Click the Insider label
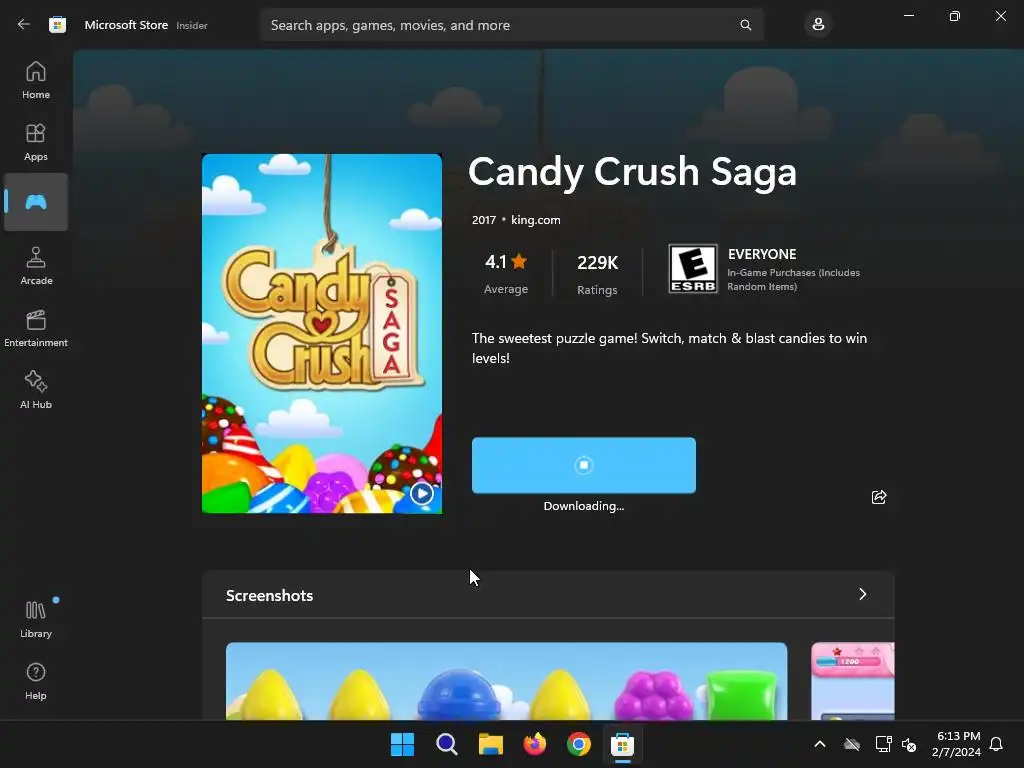Image resolution: width=1024 pixels, height=768 pixels. tap(192, 25)
